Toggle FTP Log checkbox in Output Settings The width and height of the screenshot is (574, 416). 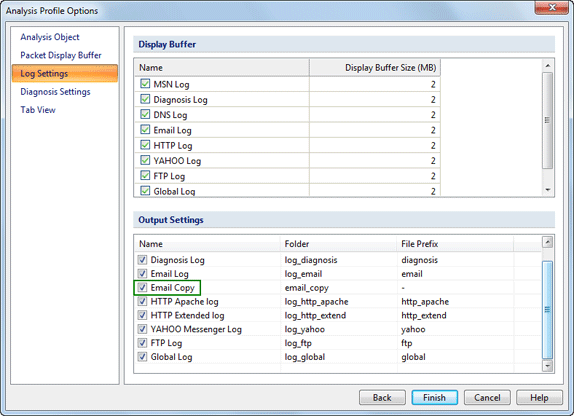(x=142, y=343)
